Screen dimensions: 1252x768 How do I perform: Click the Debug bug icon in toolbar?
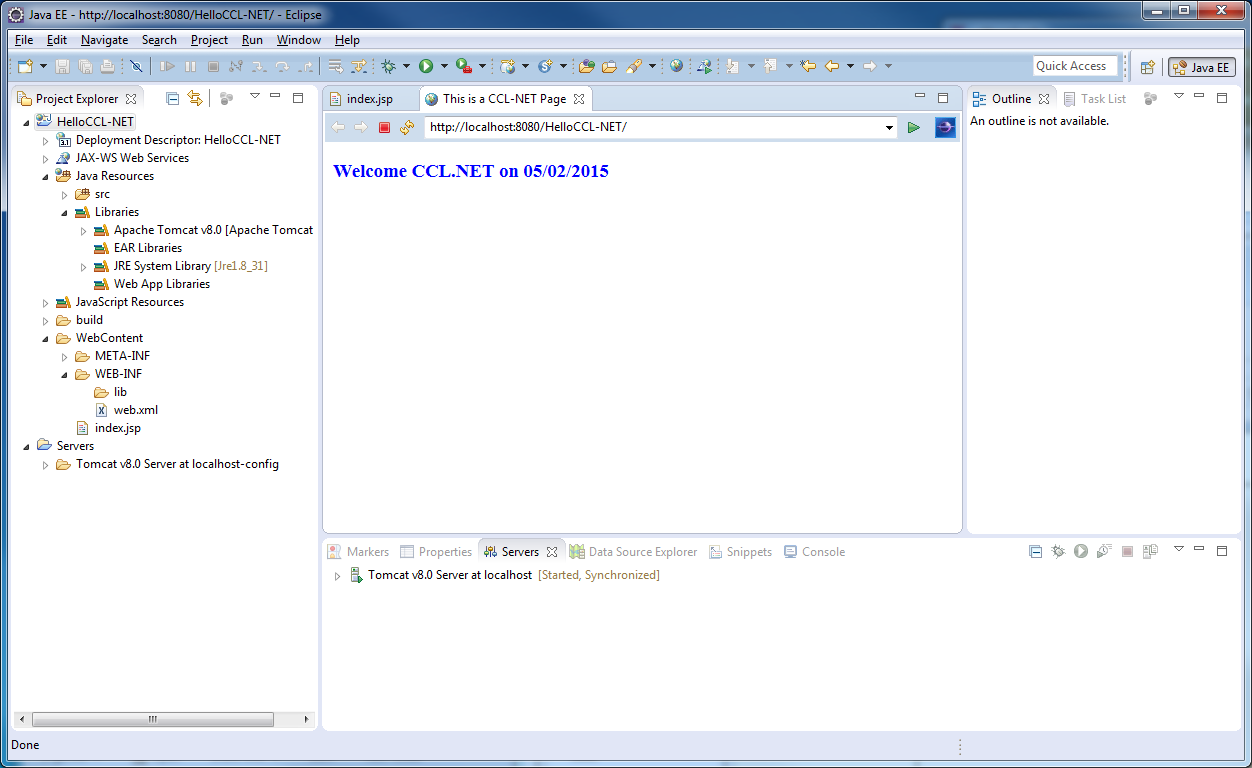388,66
